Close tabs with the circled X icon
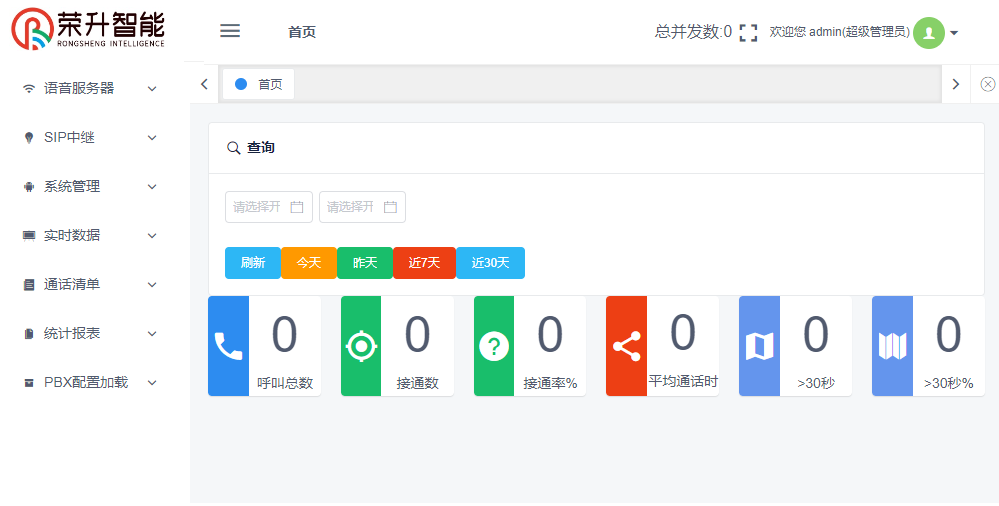 click(988, 84)
